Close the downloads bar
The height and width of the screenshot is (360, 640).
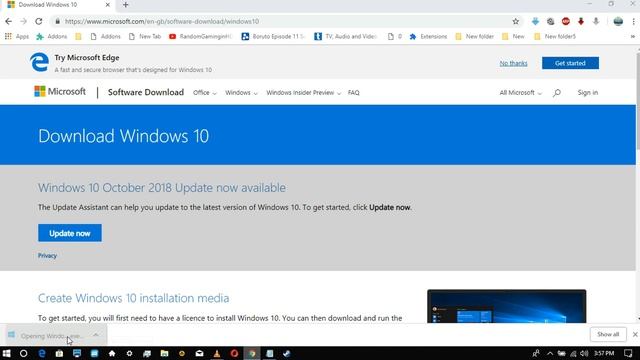coord(635,334)
